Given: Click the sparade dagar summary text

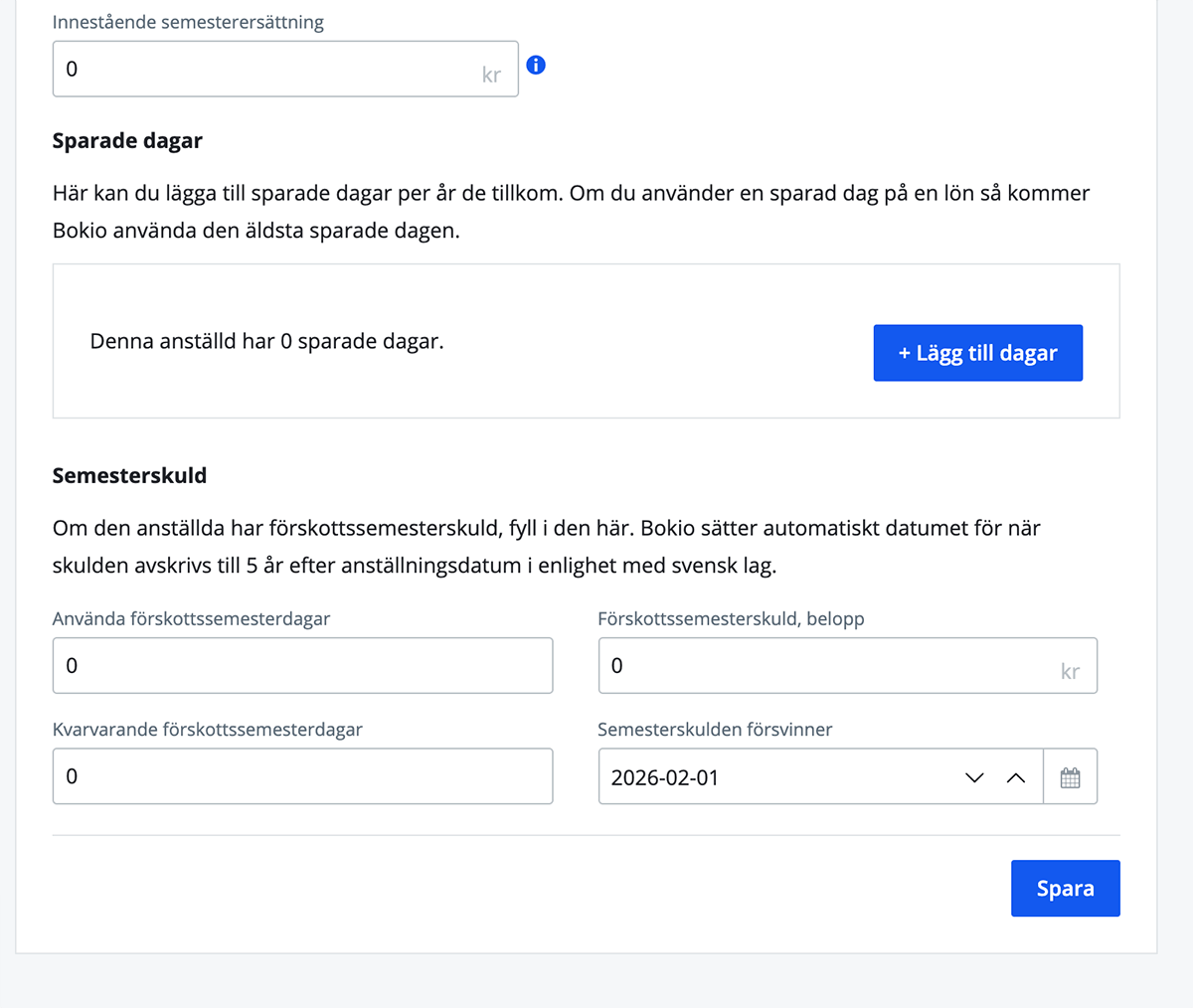Looking at the screenshot, I should pos(266,341).
